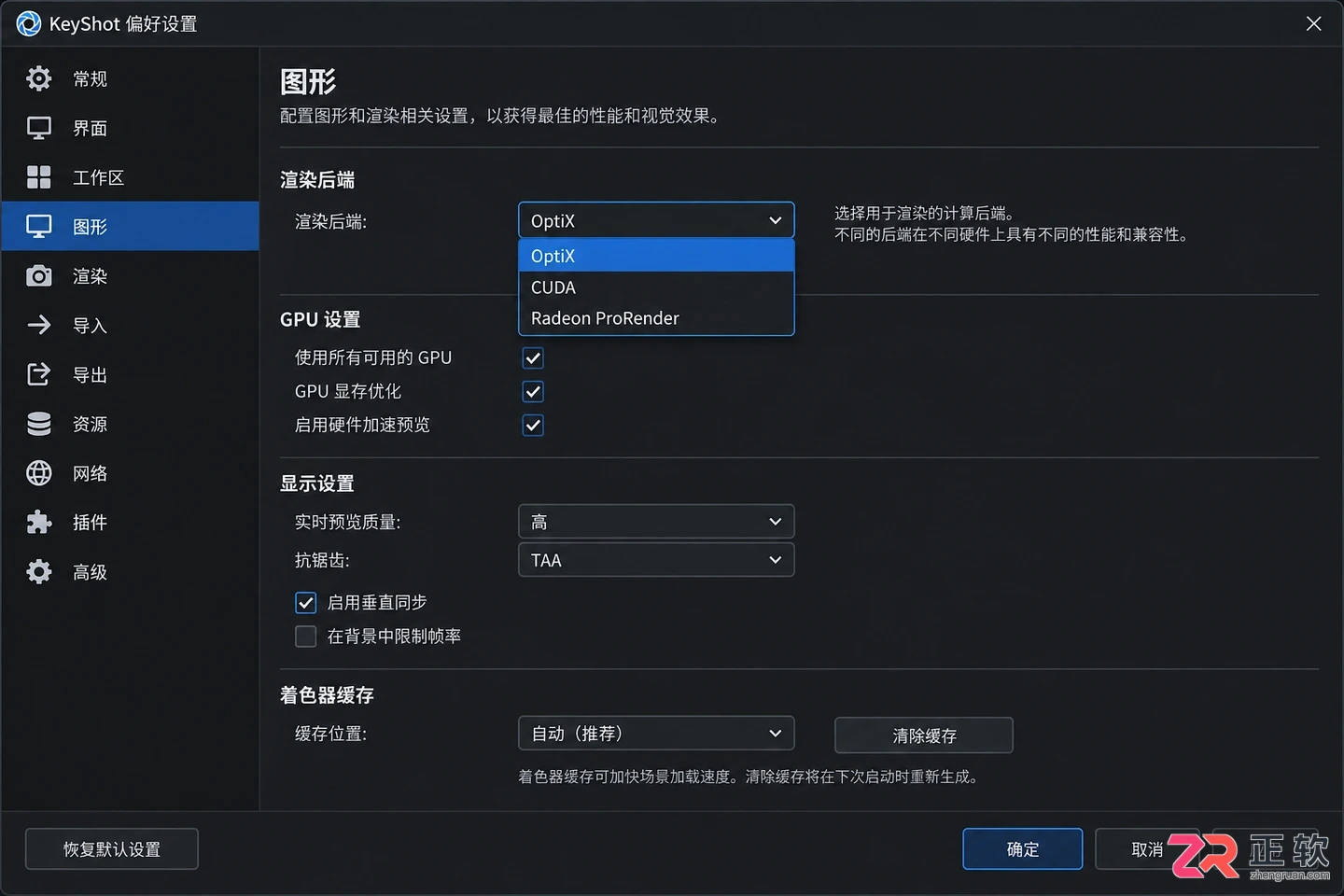Click the 取消 button

(1147, 849)
